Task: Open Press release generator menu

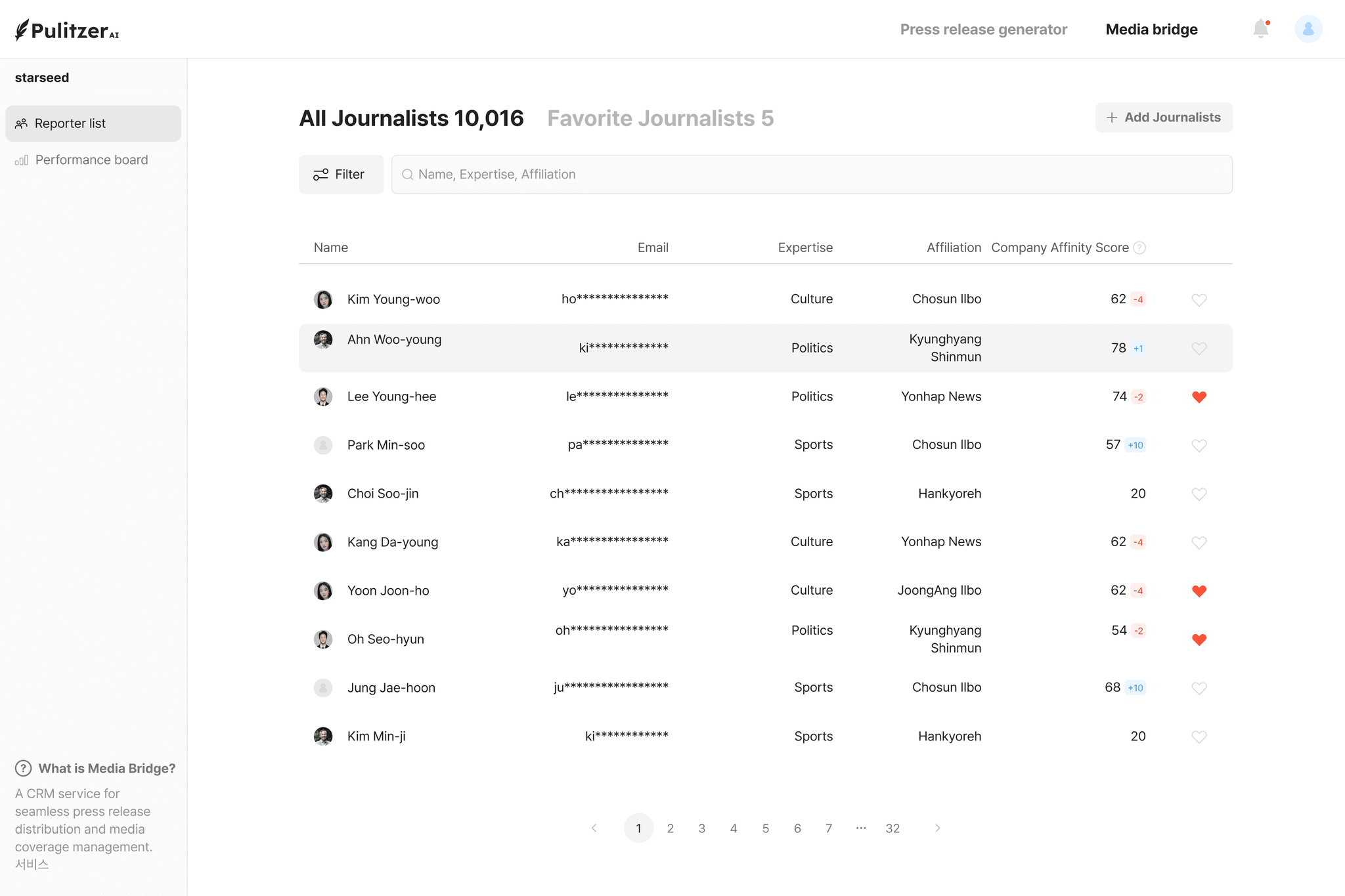Action: [x=983, y=30]
